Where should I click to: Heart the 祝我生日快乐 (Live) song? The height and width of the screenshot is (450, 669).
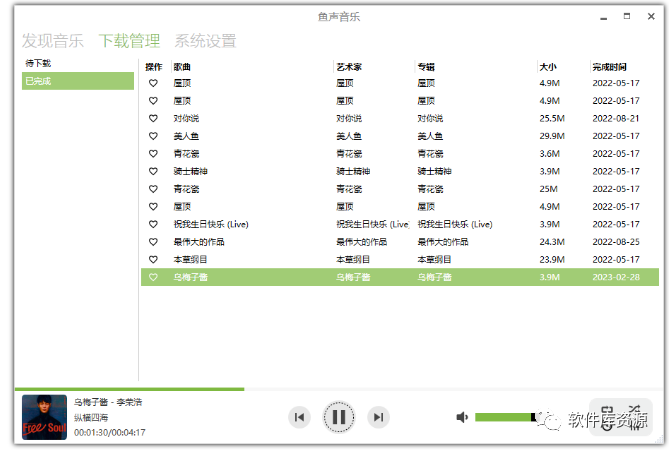click(x=153, y=224)
